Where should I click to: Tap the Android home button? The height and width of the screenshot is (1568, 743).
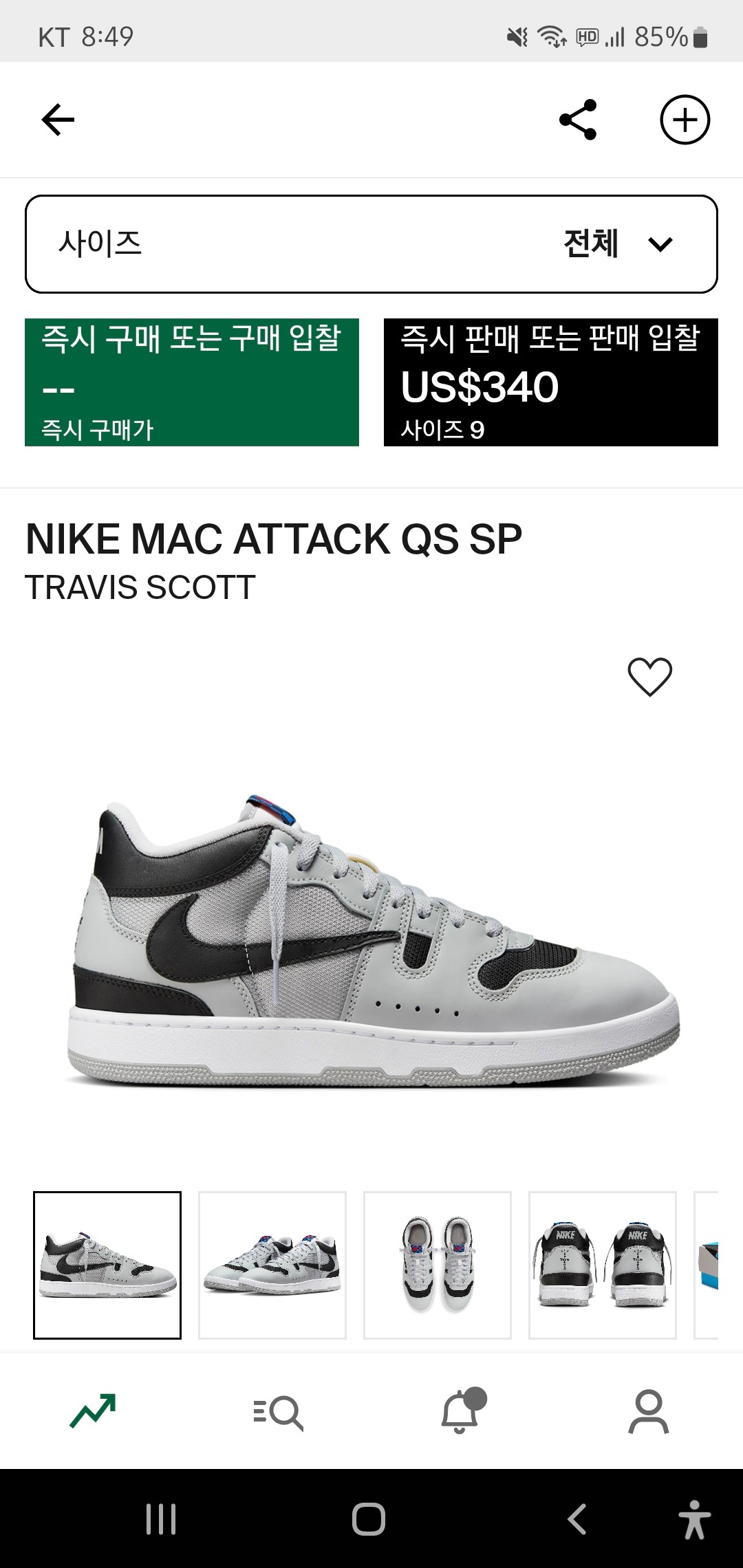(x=369, y=1519)
